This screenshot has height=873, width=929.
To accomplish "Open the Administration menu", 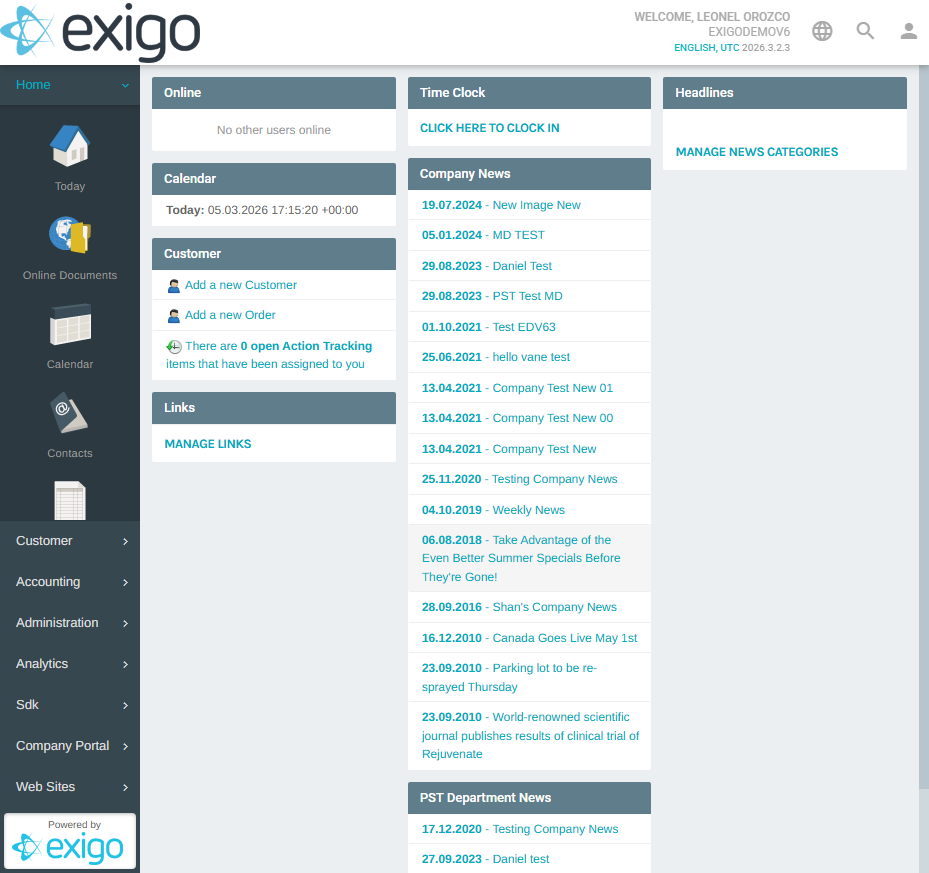I will coord(70,622).
